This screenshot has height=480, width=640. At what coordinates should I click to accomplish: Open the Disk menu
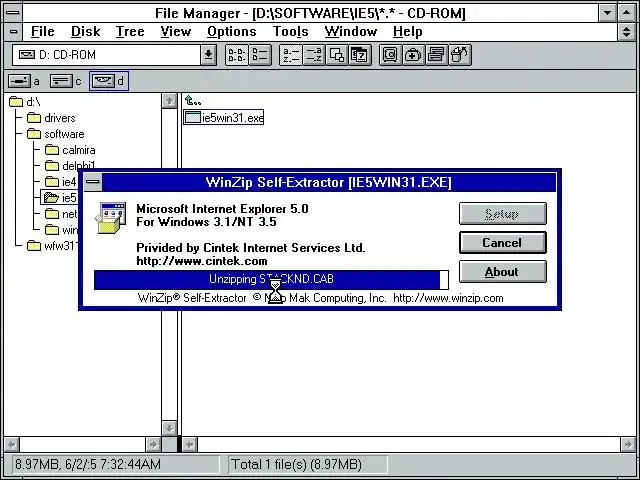pyautogui.click(x=85, y=32)
